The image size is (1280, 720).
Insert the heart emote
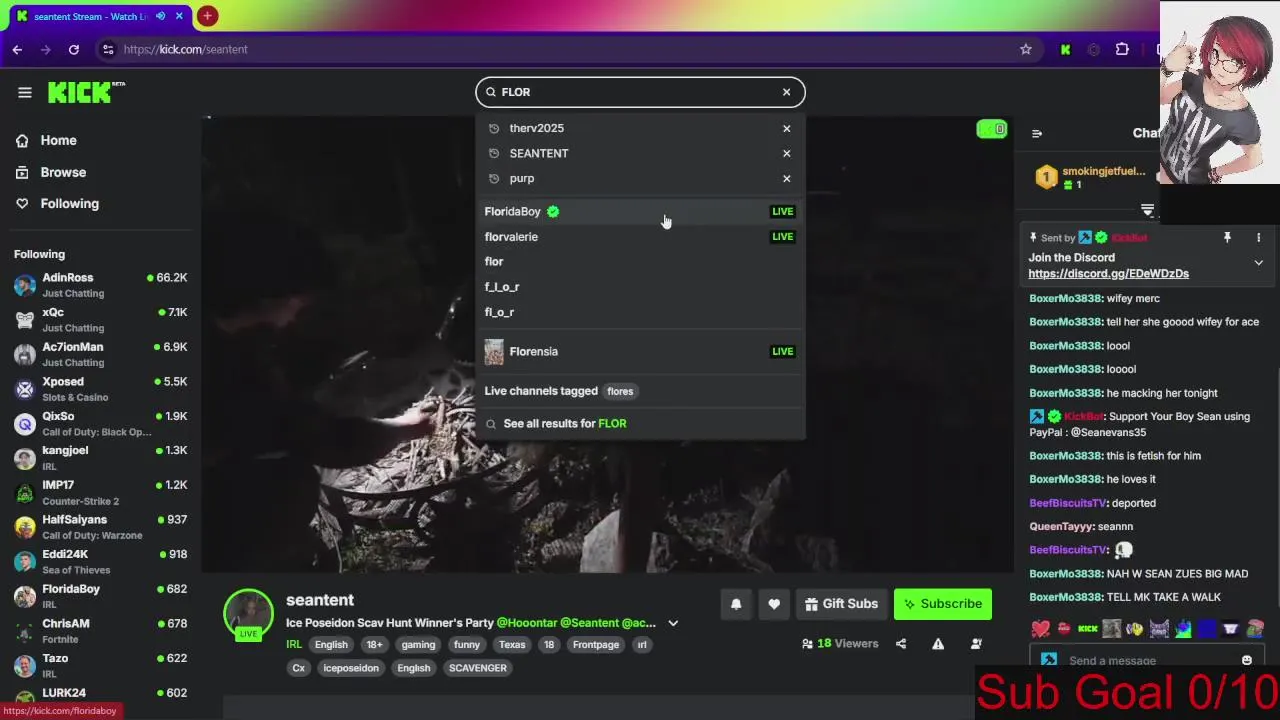pyautogui.click(x=1040, y=629)
